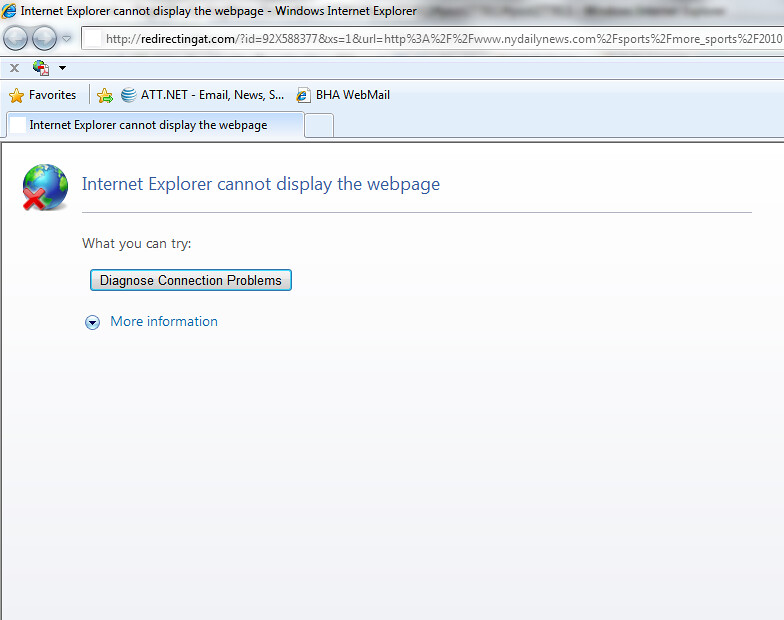Click the PDF converter toolbar icon
The width and height of the screenshot is (784, 620).
(x=41, y=68)
